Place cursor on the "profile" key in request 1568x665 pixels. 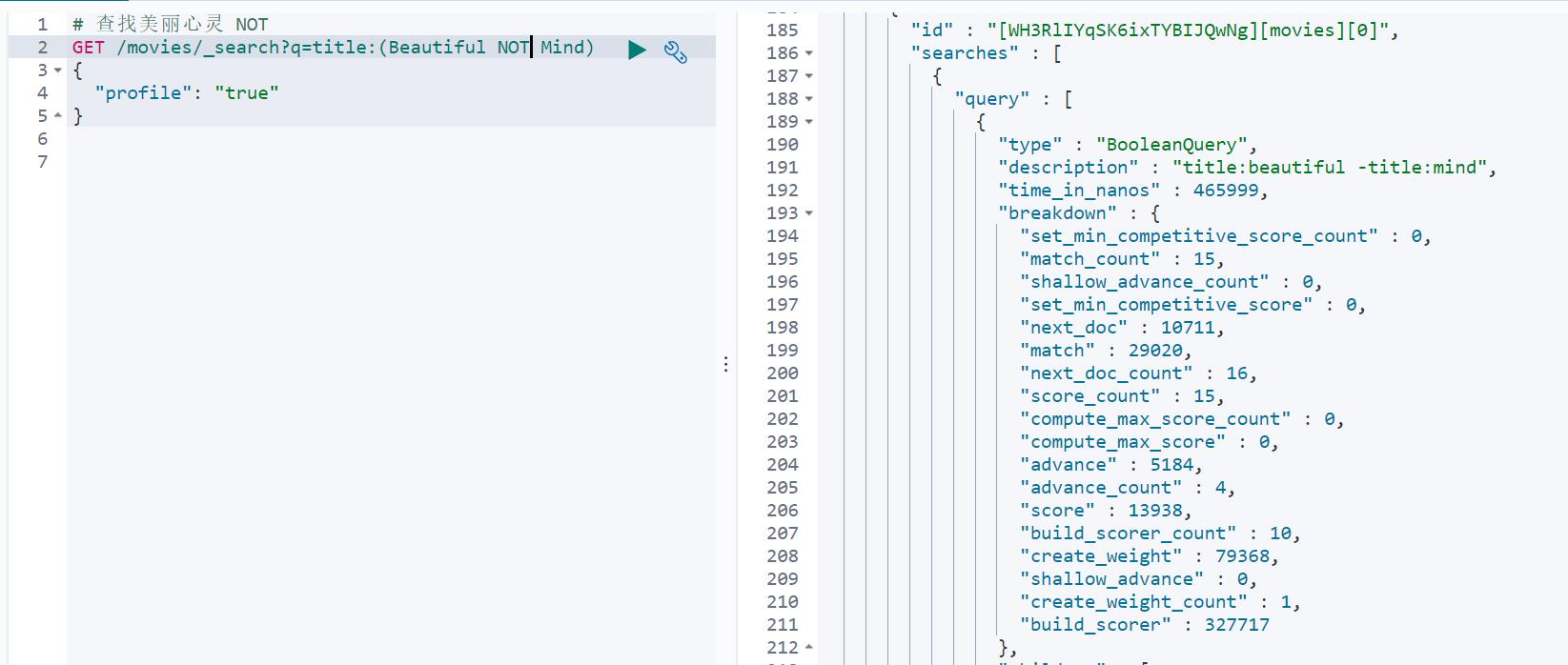[144, 93]
